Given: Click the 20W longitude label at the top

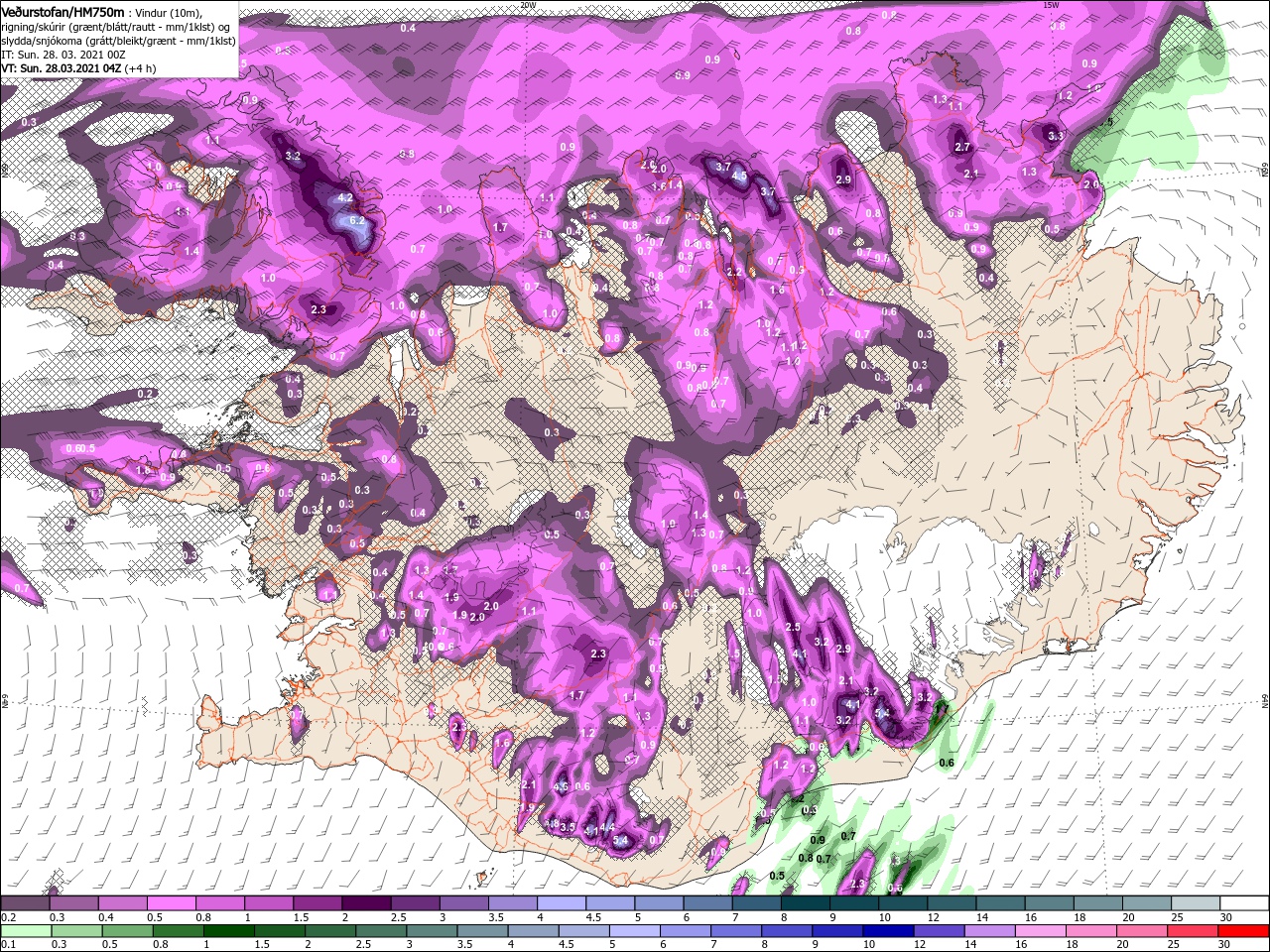Looking at the screenshot, I should click(528, 5).
